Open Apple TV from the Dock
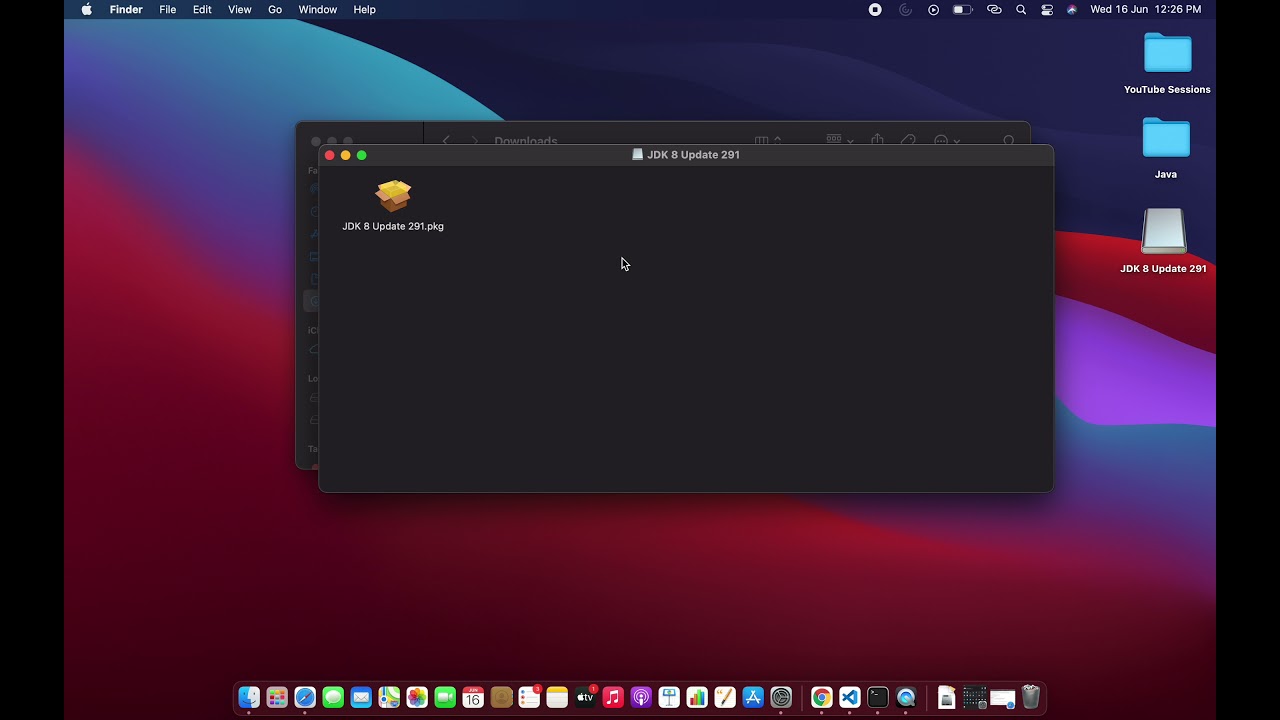Image resolution: width=1280 pixels, height=720 pixels. [x=585, y=697]
